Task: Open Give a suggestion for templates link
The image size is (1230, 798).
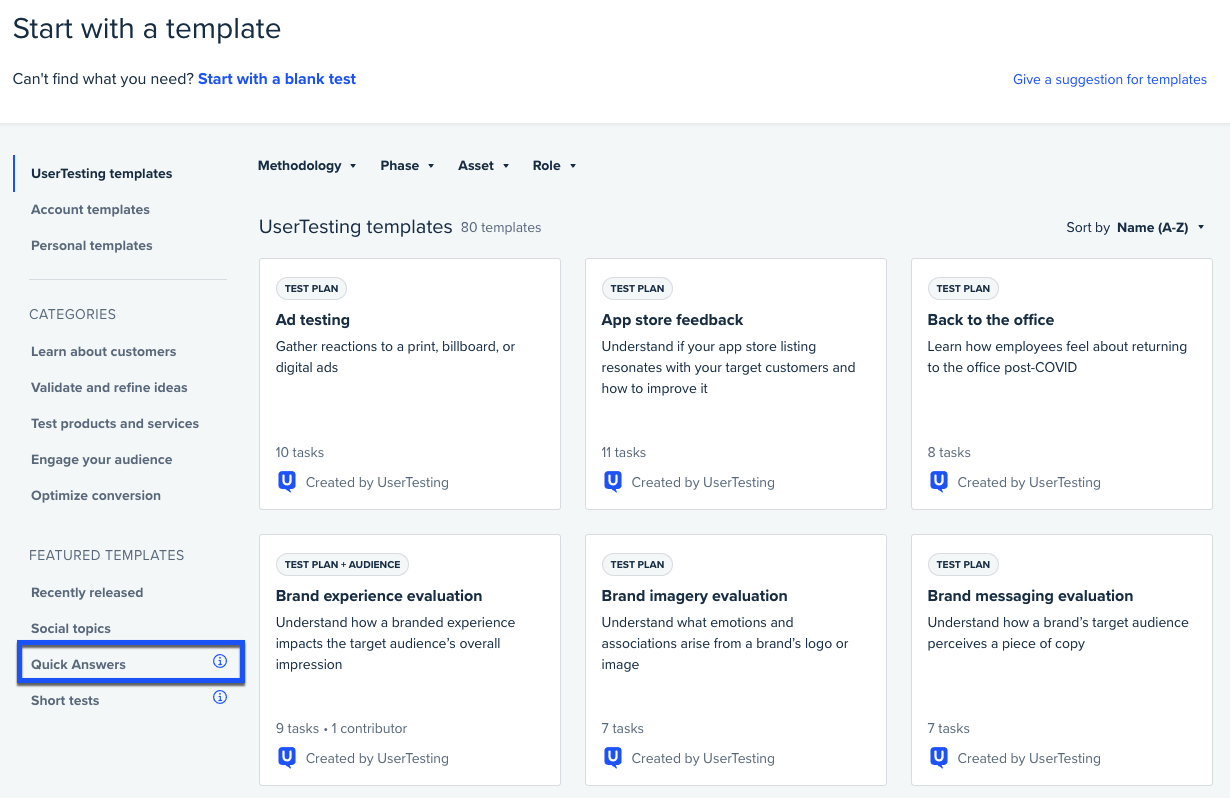Action: (1109, 80)
